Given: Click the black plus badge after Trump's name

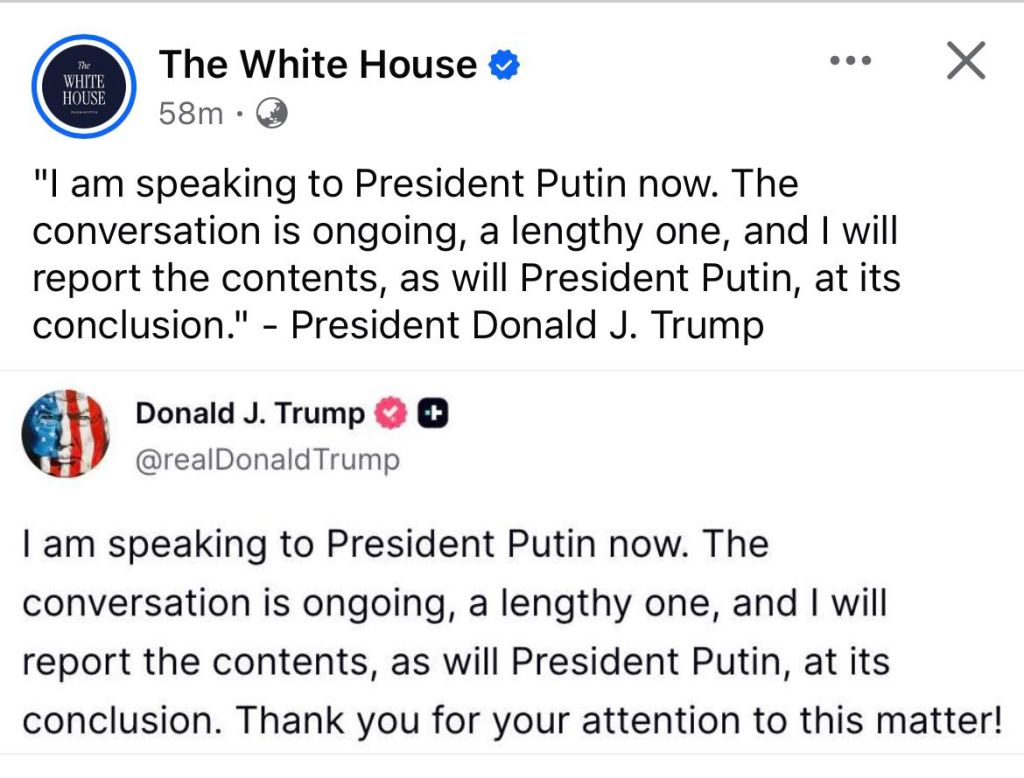Looking at the screenshot, I should [432, 413].
